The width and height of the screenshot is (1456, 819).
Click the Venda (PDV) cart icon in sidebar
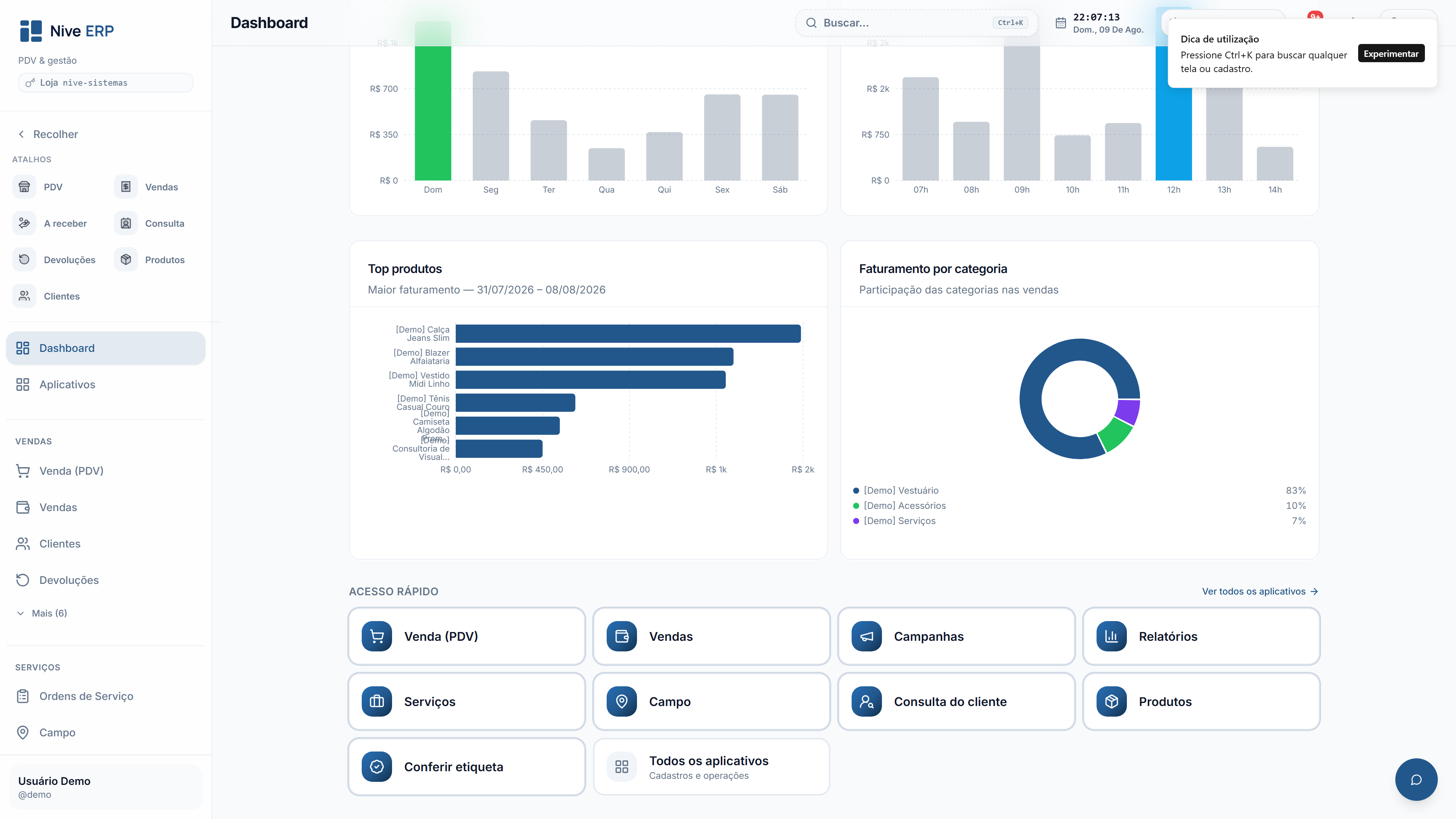coord(23,471)
